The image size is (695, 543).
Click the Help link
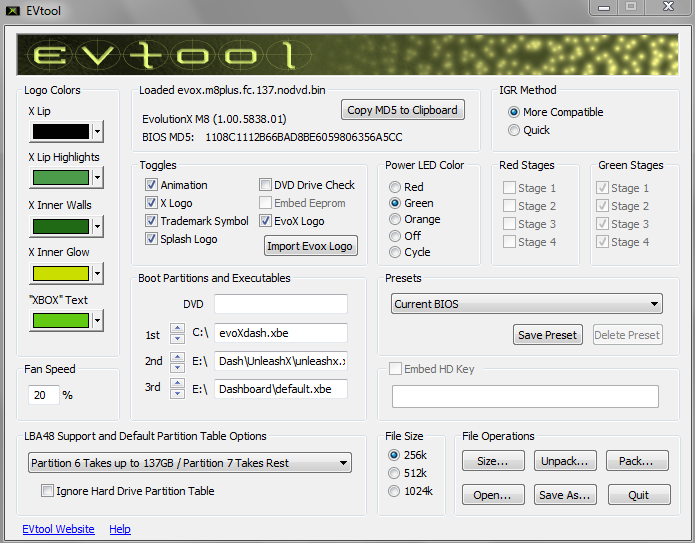(120, 529)
